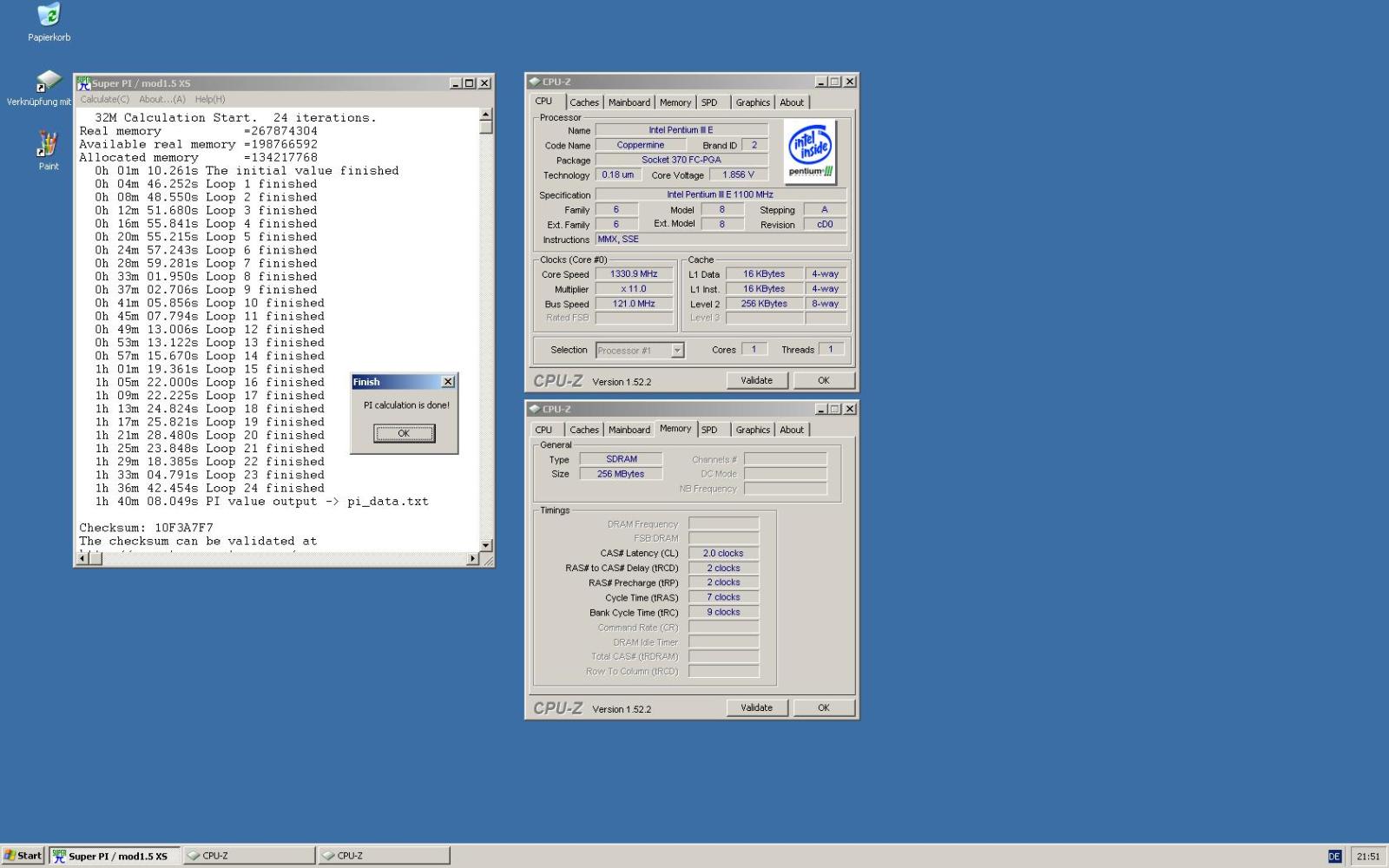Viewport: 1389px width, 868px height.
Task: Select Graphics tab in top CPU-Z window
Action: click(753, 102)
